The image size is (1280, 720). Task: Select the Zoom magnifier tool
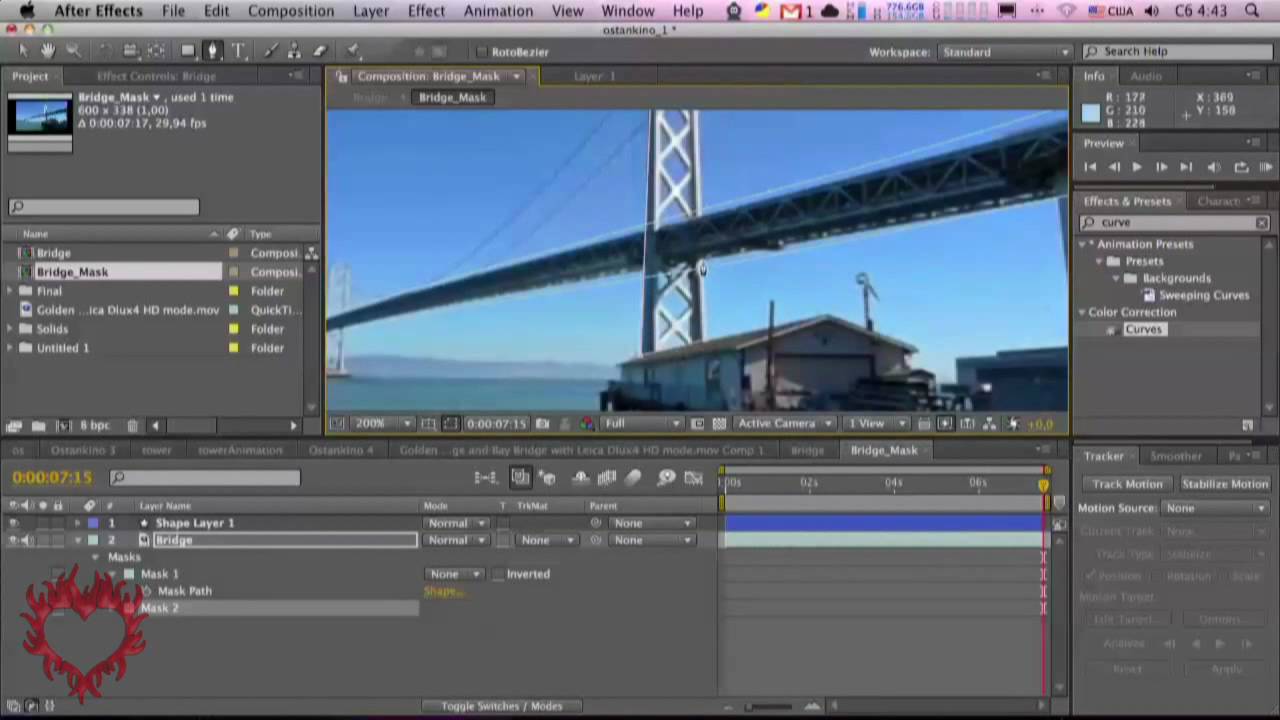tap(73, 51)
